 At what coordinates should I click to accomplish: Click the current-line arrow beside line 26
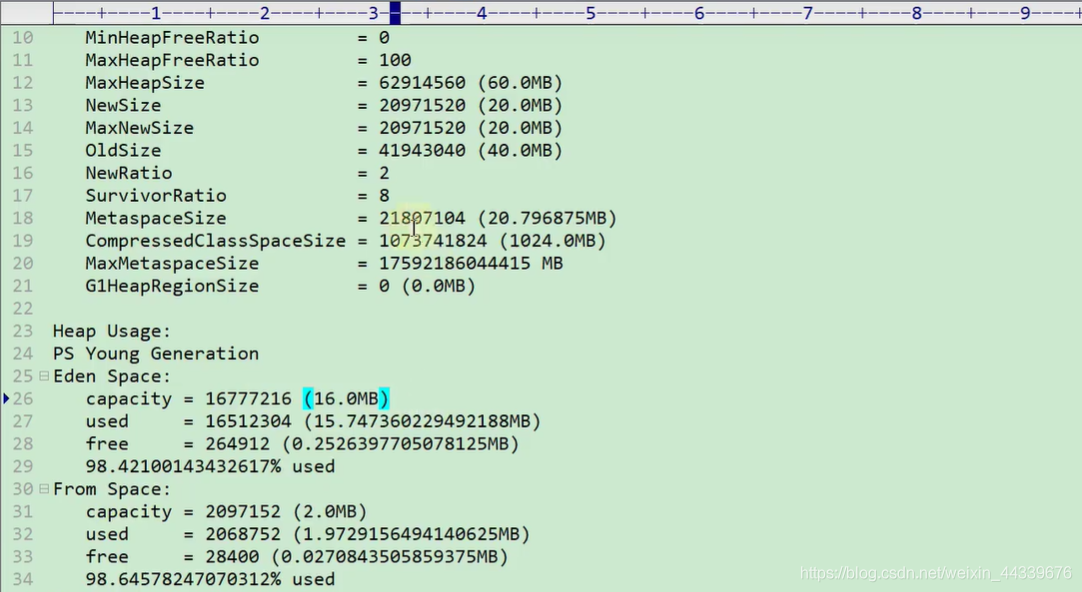6,398
